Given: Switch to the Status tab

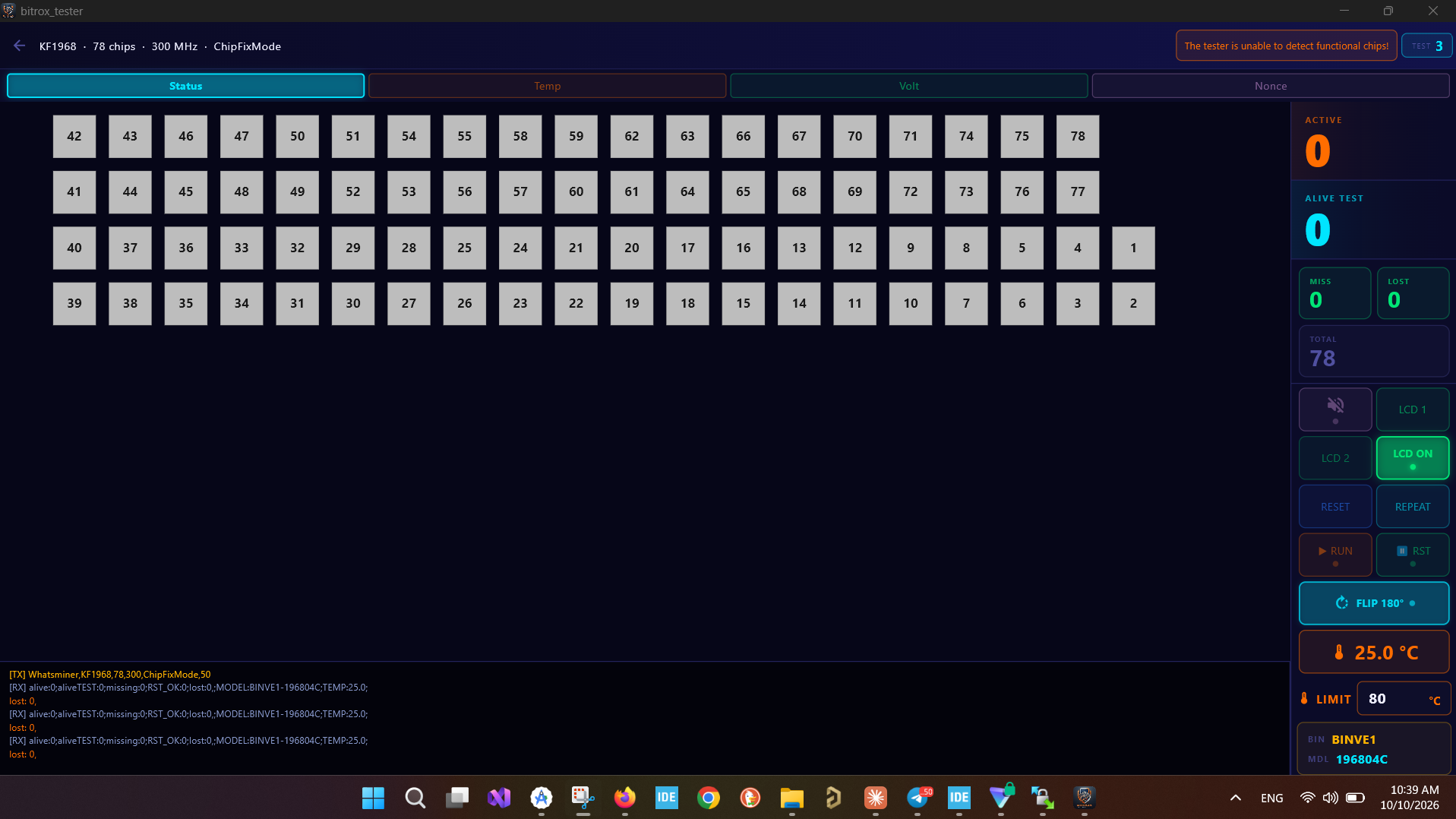Looking at the screenshot, I should 186,86.
